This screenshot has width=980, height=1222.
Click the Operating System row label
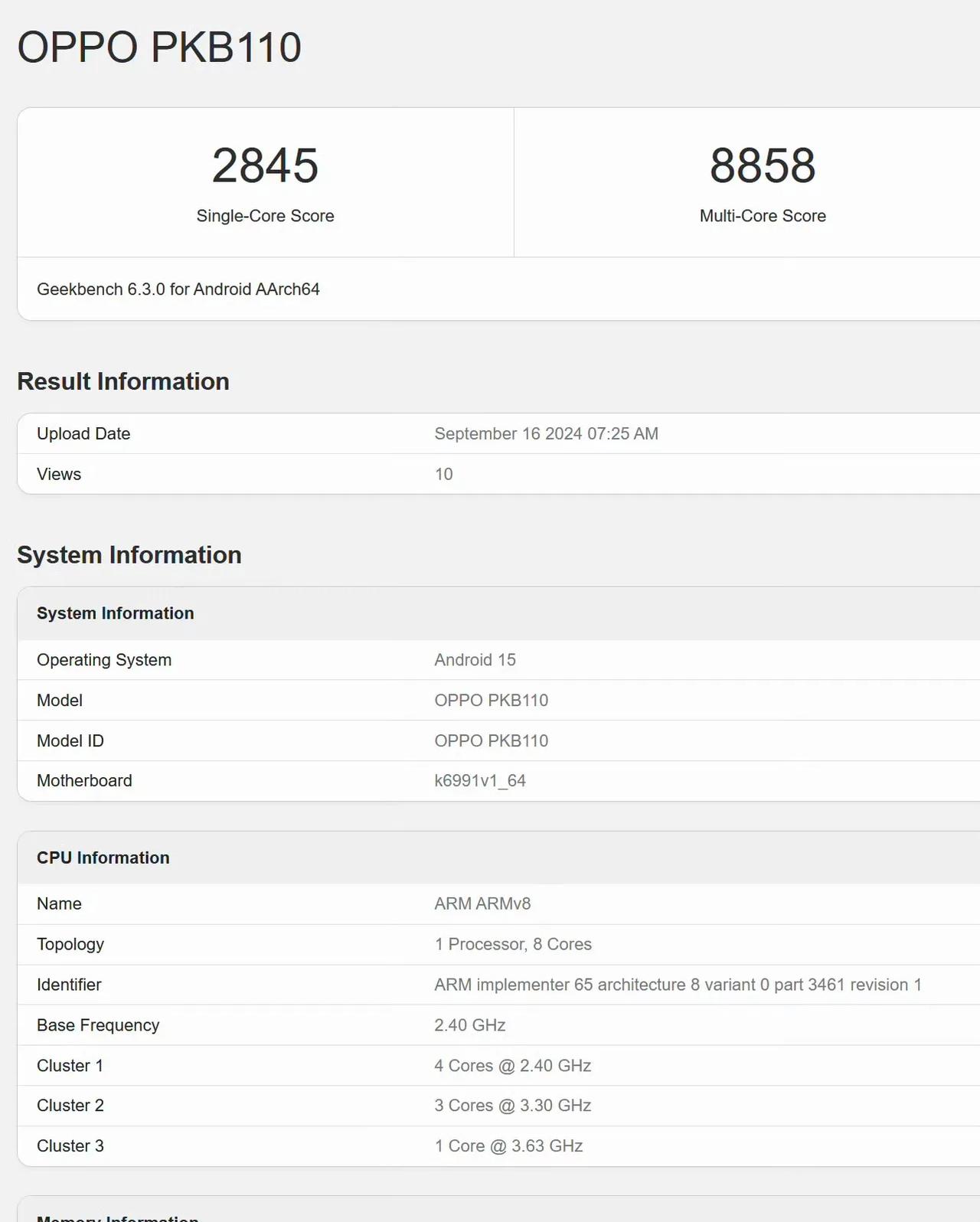point(104,660)
